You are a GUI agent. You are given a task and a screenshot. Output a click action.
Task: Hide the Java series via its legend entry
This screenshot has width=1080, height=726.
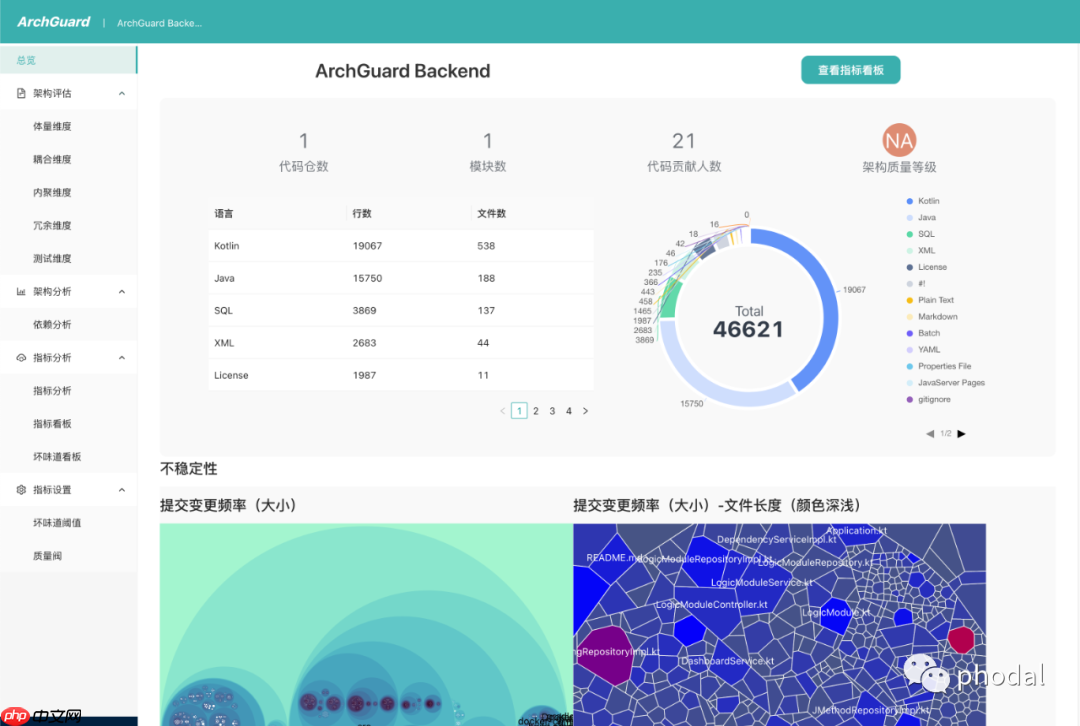point(921,217)
